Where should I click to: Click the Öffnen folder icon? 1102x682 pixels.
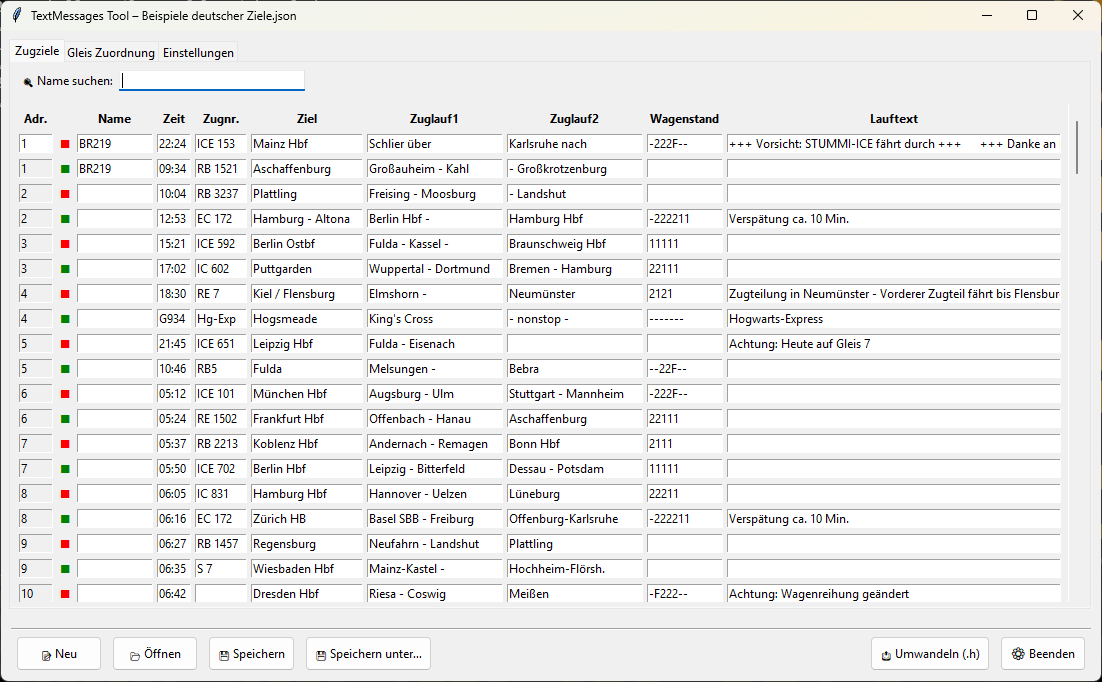click(135, 655)
